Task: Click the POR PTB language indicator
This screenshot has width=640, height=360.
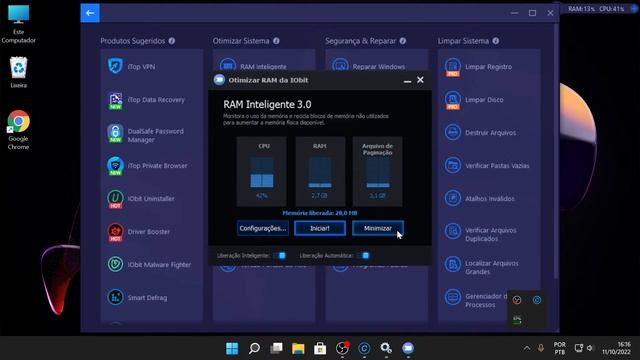Action: click(x=560, y=348)
